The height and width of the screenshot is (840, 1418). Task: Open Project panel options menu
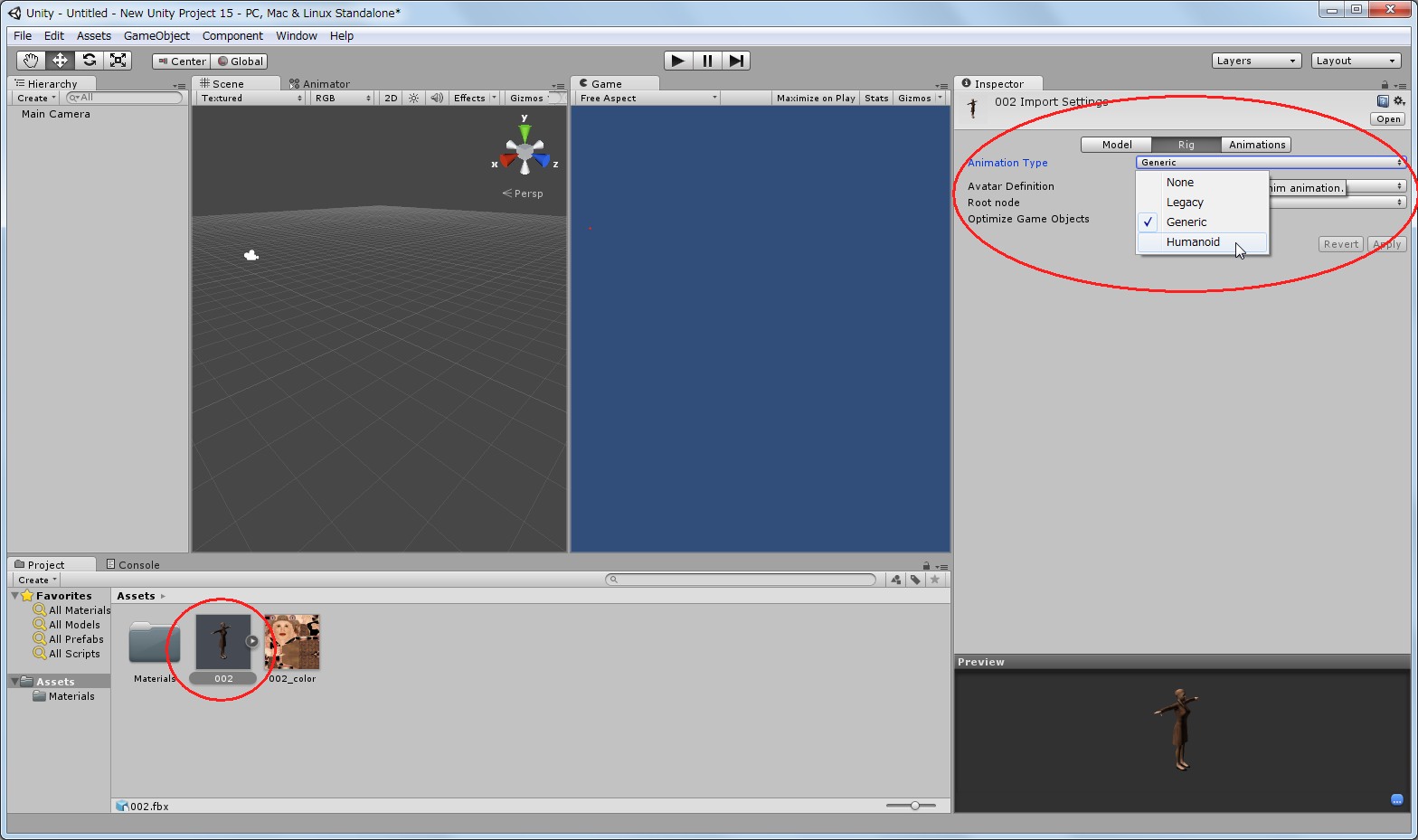point(941,566)
